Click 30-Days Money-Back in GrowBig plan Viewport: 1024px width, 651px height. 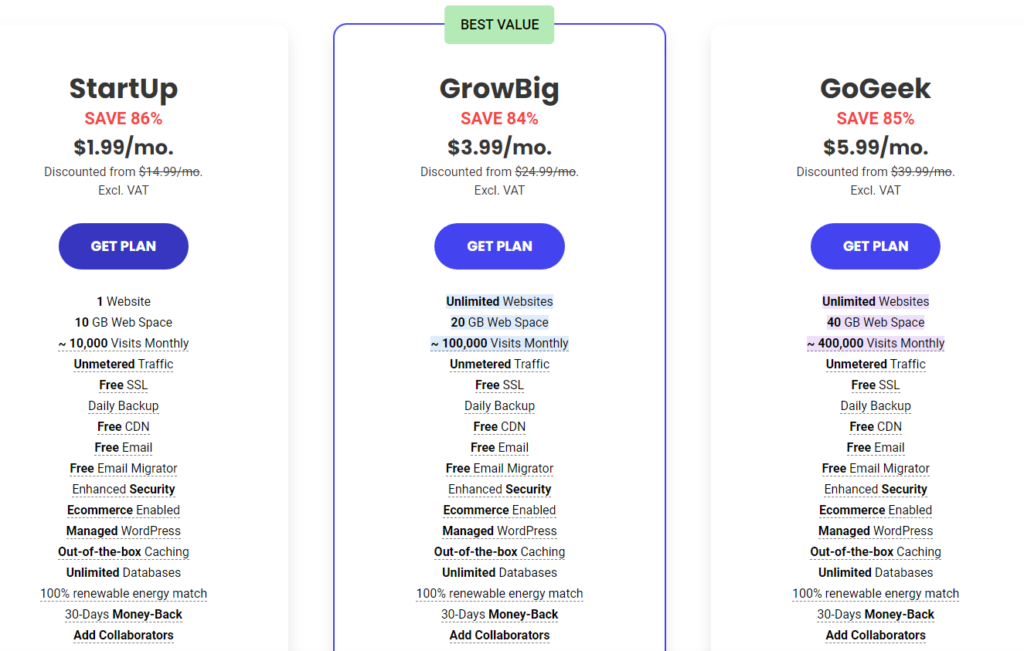click(x=500, y=615)
